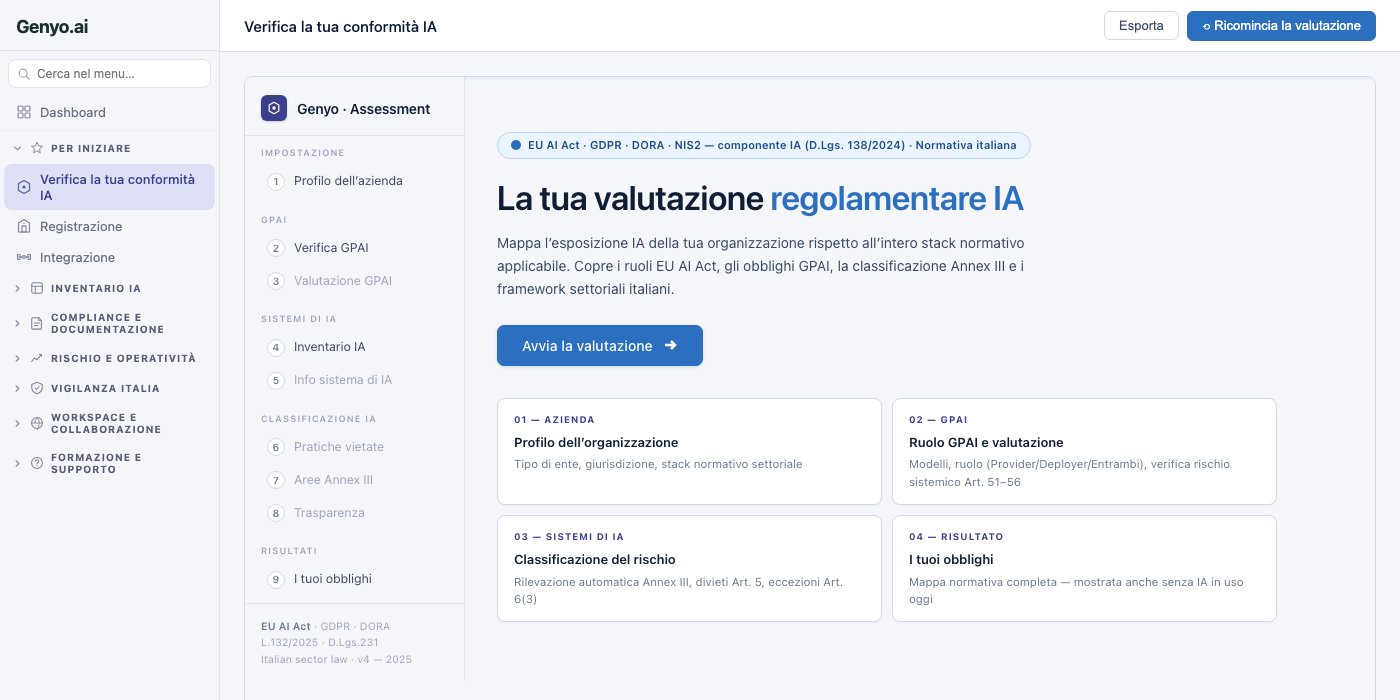Open the Profilo dell'organizzazione card
Viewport: 1400px width, 700px height.
click(x=689, y=452)
